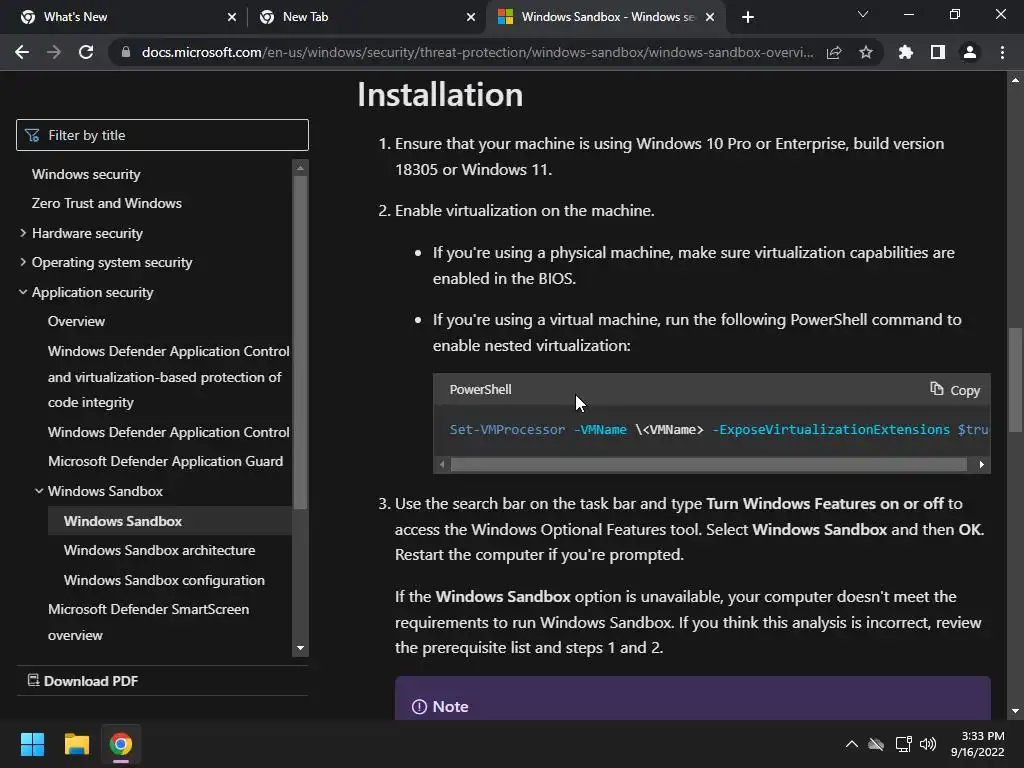Collapse the Windows Sandbox tree node

coord(39,490)
